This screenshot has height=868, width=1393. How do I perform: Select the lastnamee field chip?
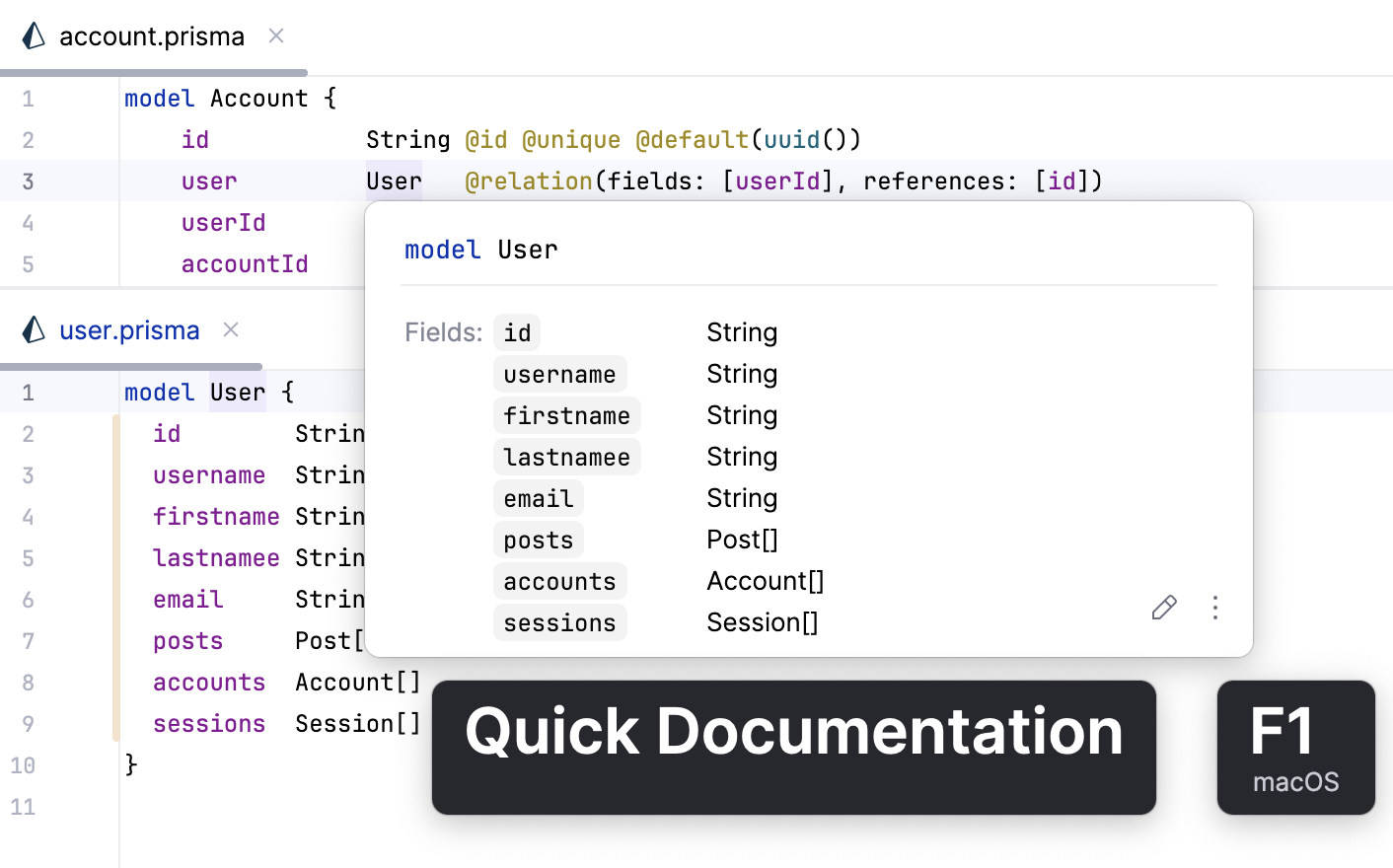click(x=566, y=457)
